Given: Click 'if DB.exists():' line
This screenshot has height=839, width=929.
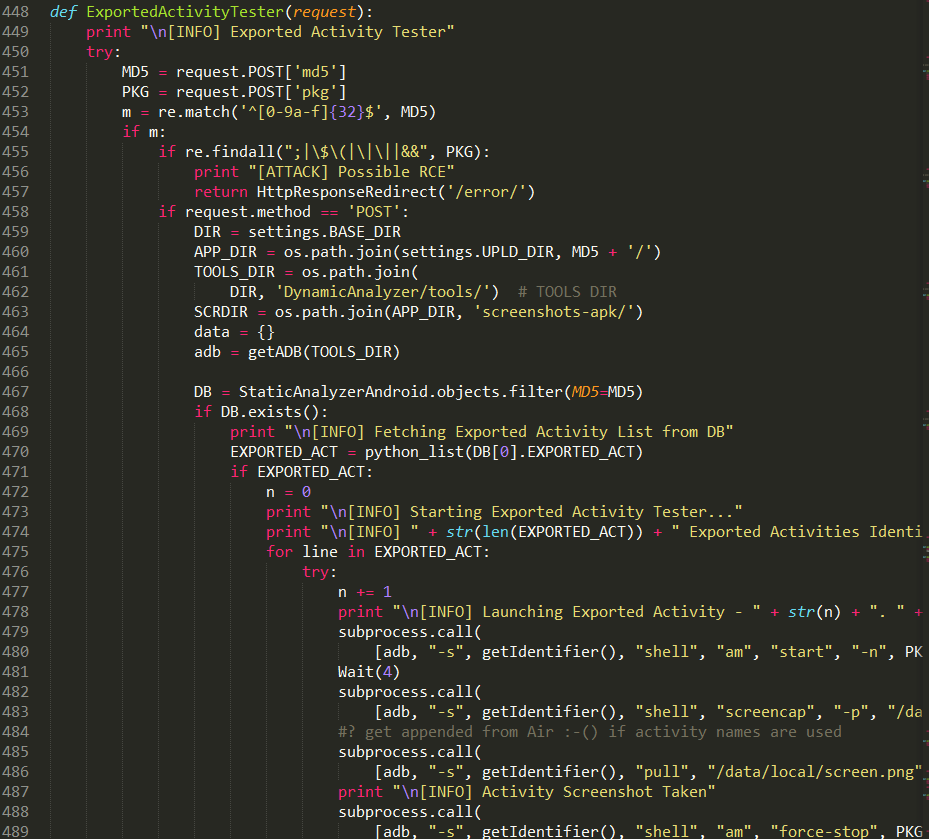Looking at the screenshot, I should tap(261, 412).
